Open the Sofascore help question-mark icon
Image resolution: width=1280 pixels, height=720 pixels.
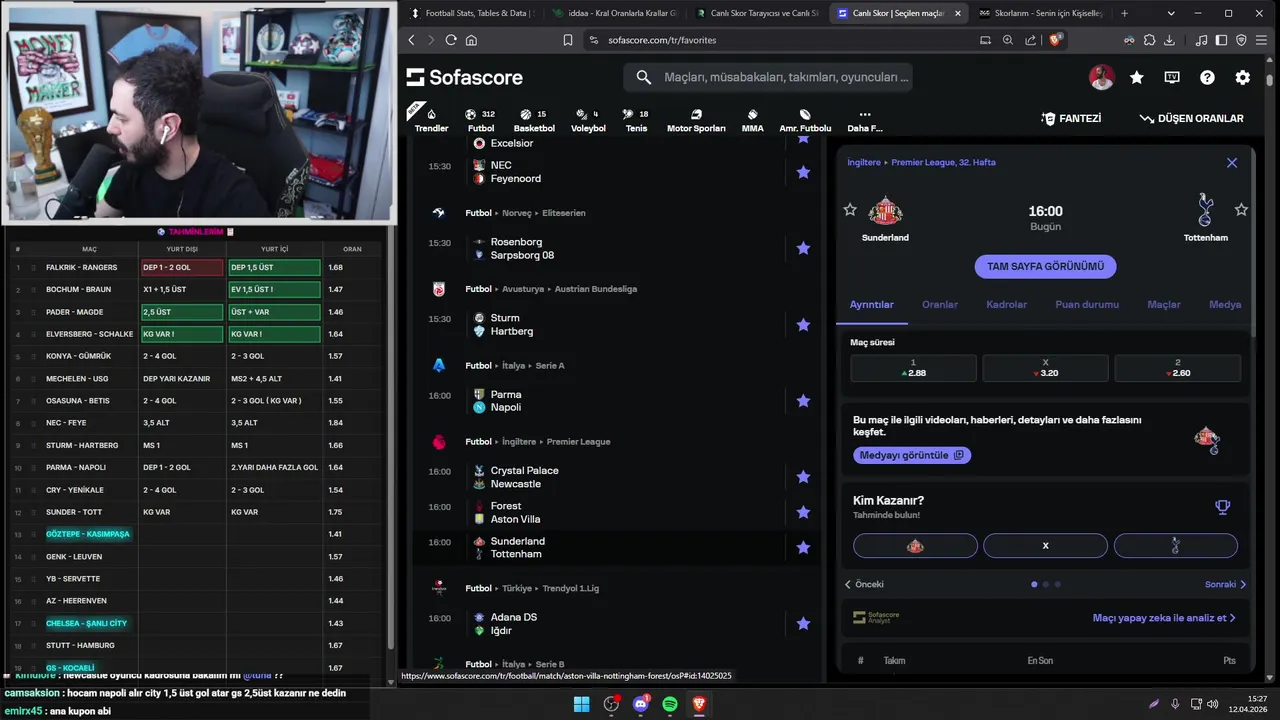point(1207,77)
